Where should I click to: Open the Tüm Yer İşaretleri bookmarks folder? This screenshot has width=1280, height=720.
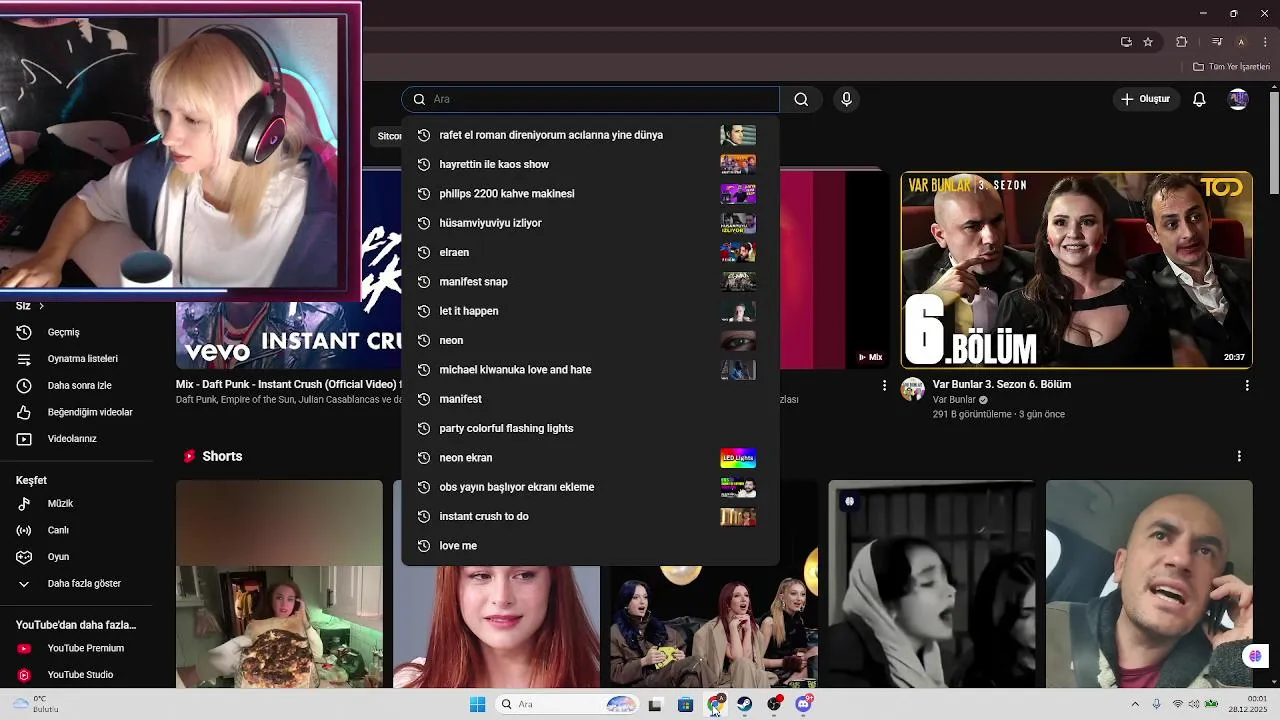[x=1231, y=66]
